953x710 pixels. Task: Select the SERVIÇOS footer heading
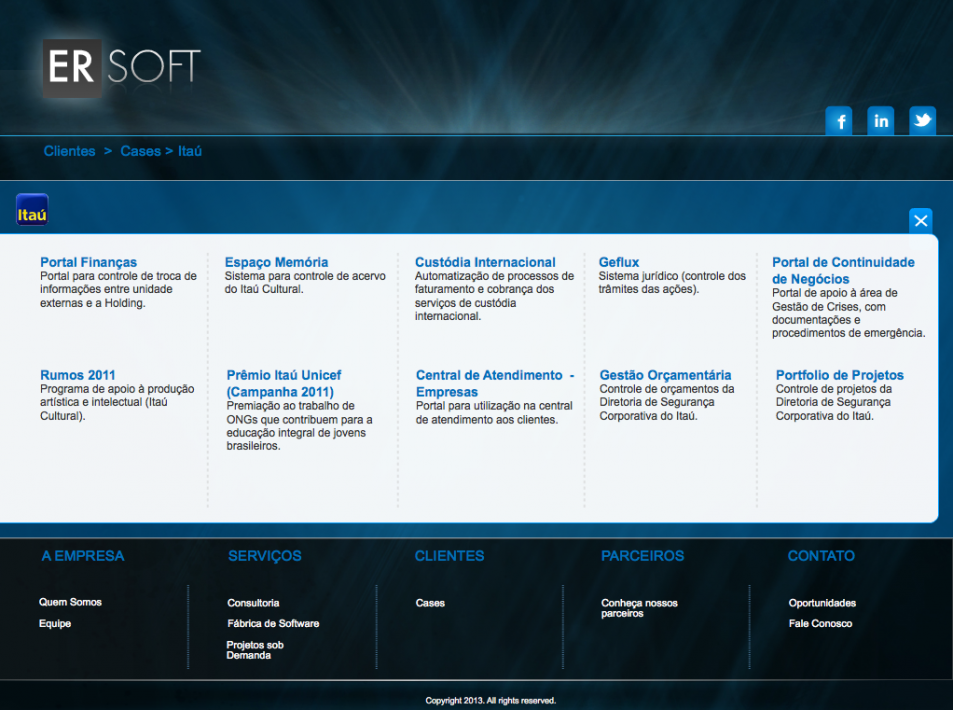(265, 556)
